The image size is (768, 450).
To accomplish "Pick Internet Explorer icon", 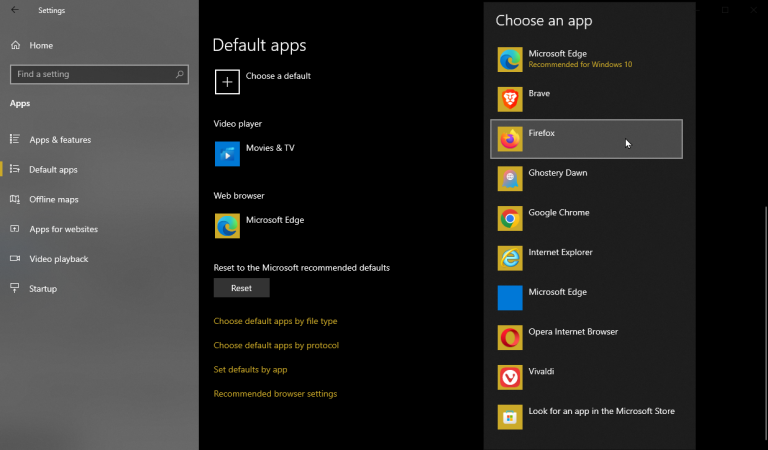I will coord(510,258).
